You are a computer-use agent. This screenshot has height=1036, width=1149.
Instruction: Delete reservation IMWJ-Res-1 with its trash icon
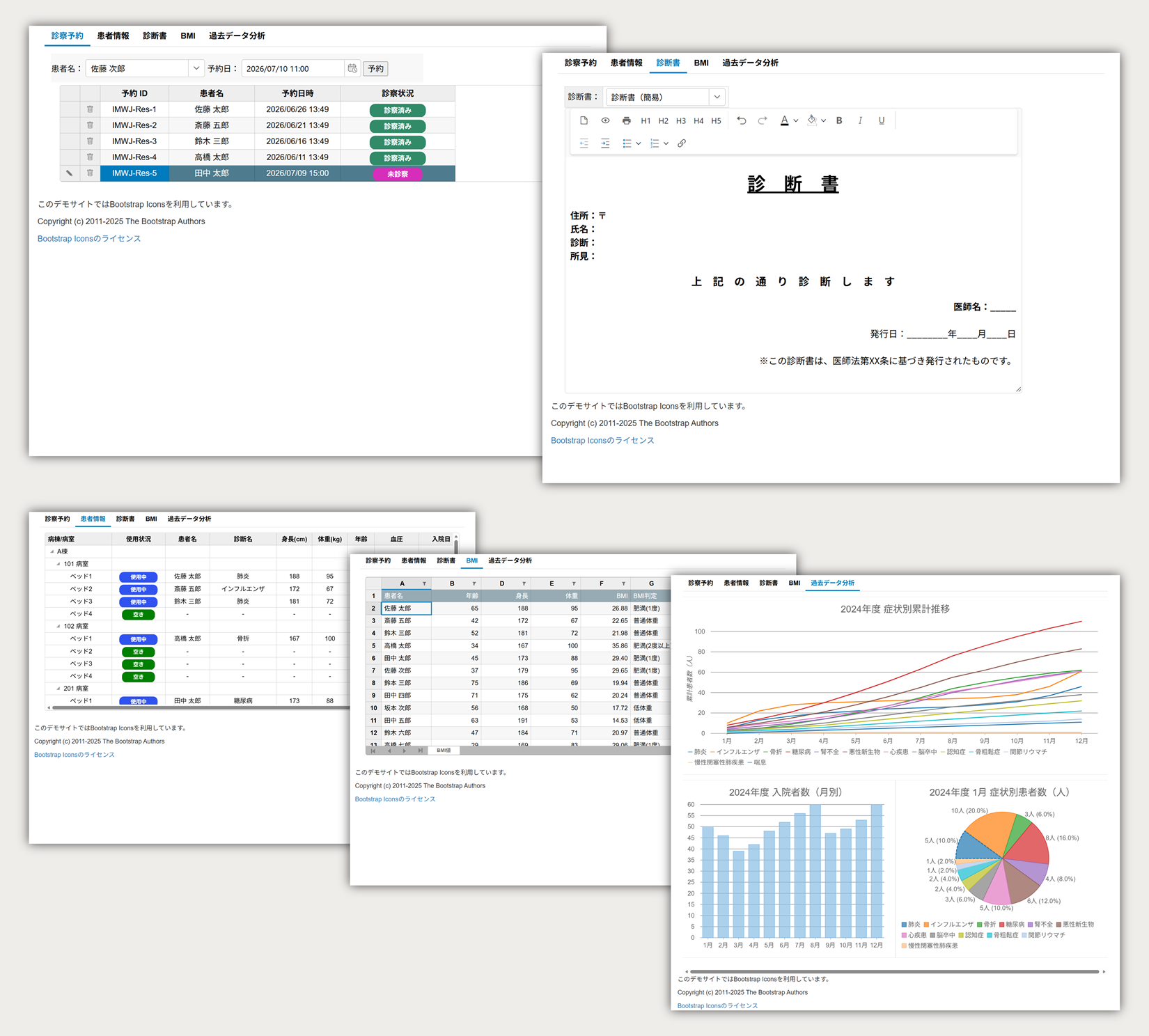pyautogui.click(x=90, y=109)
